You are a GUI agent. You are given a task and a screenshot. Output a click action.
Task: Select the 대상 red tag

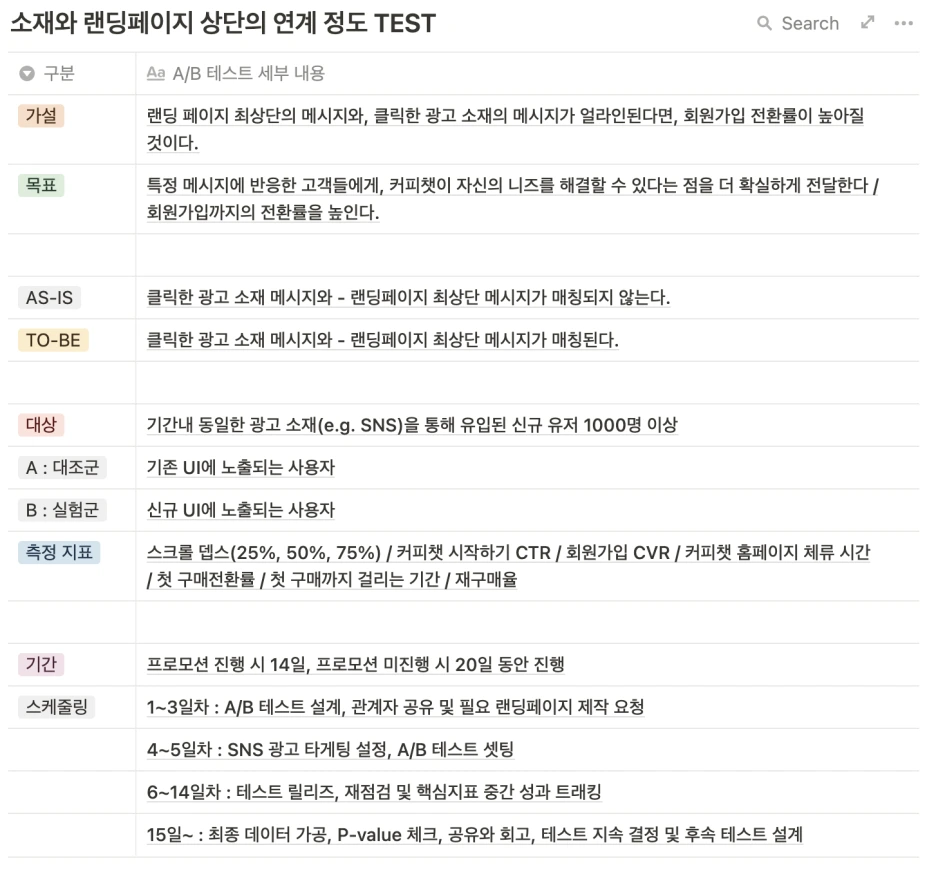[x=41, y=425]
